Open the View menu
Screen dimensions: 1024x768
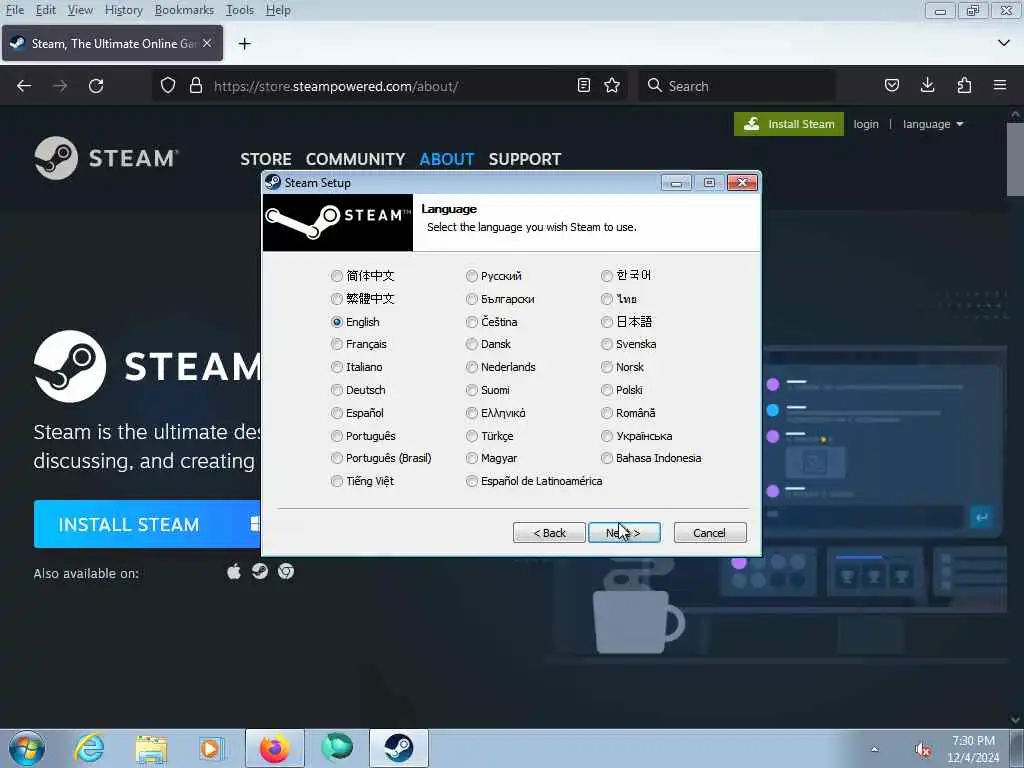tap(80, 10)
